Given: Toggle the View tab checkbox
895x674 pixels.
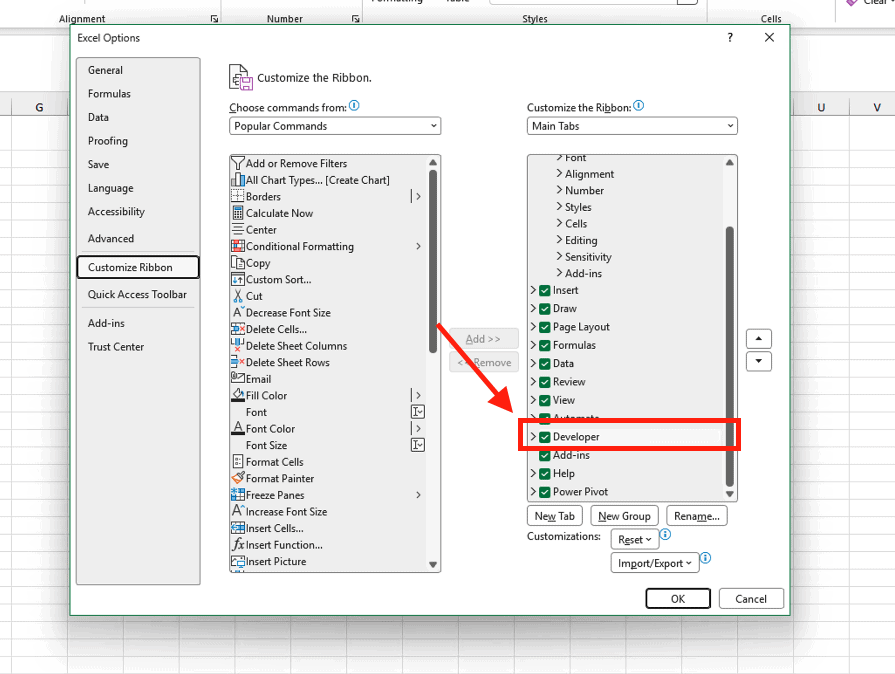Looking at the screenshot, I should pyautogui.click(x=545, y=400).
